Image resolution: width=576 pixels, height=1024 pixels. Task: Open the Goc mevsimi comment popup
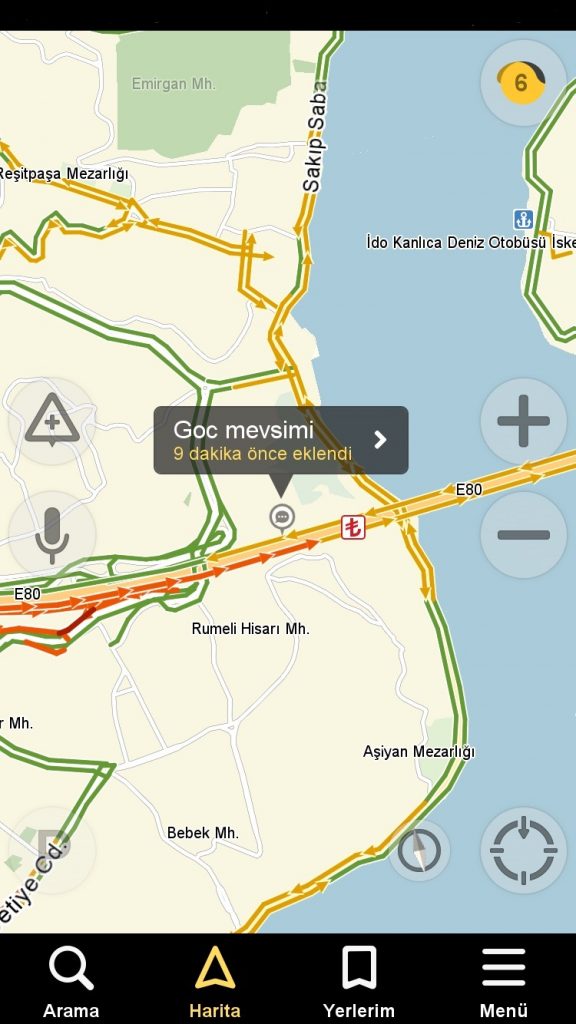(281, 440)
